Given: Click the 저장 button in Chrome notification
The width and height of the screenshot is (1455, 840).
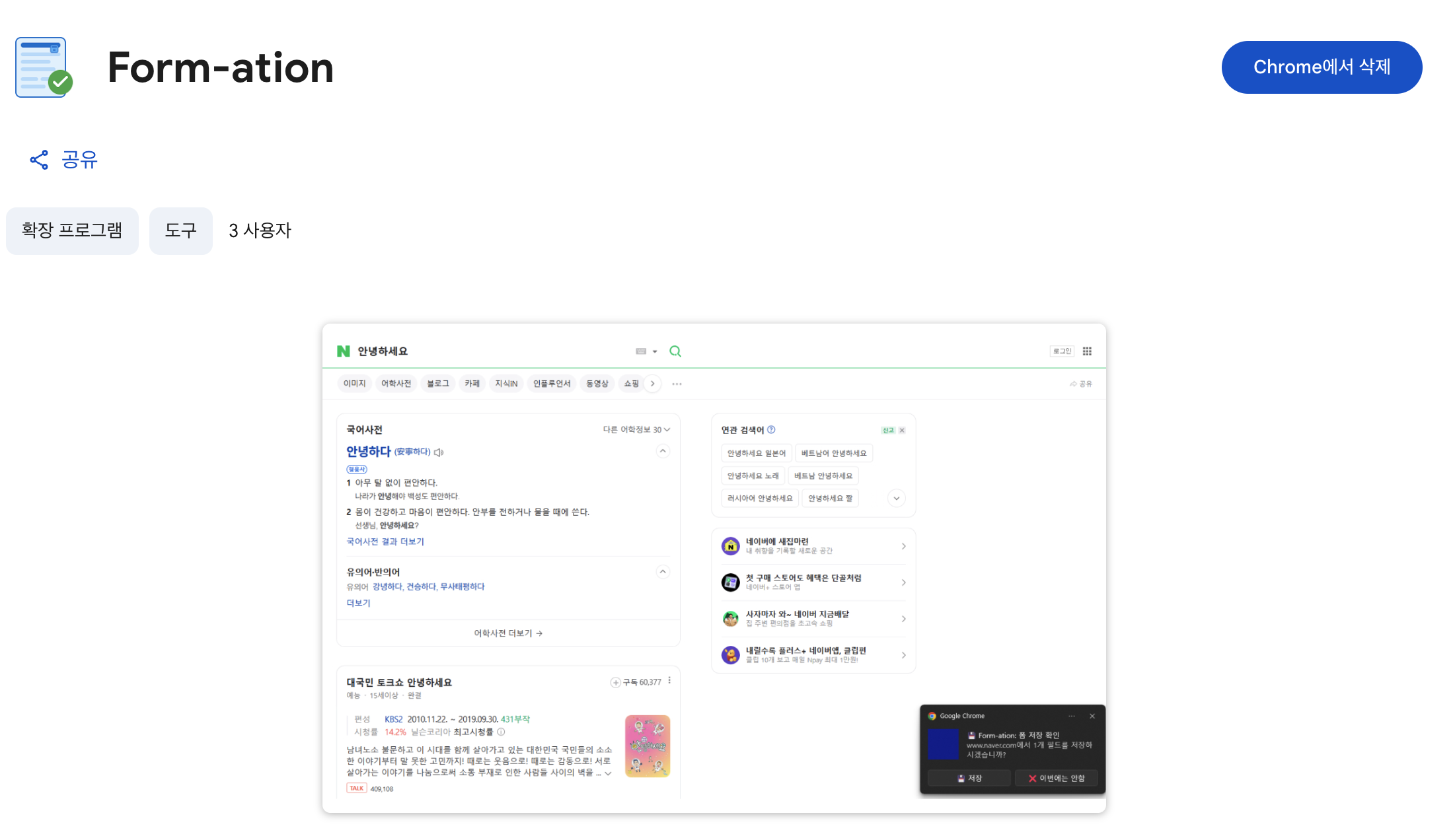Looking at the screenshot, I should (969, 779).
